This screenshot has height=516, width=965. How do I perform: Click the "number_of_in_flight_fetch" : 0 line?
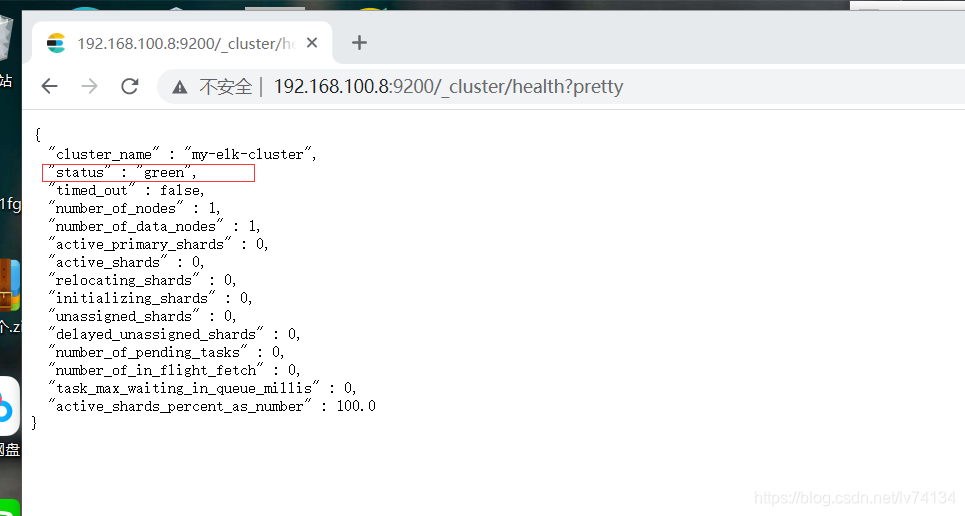coord(174,370)
